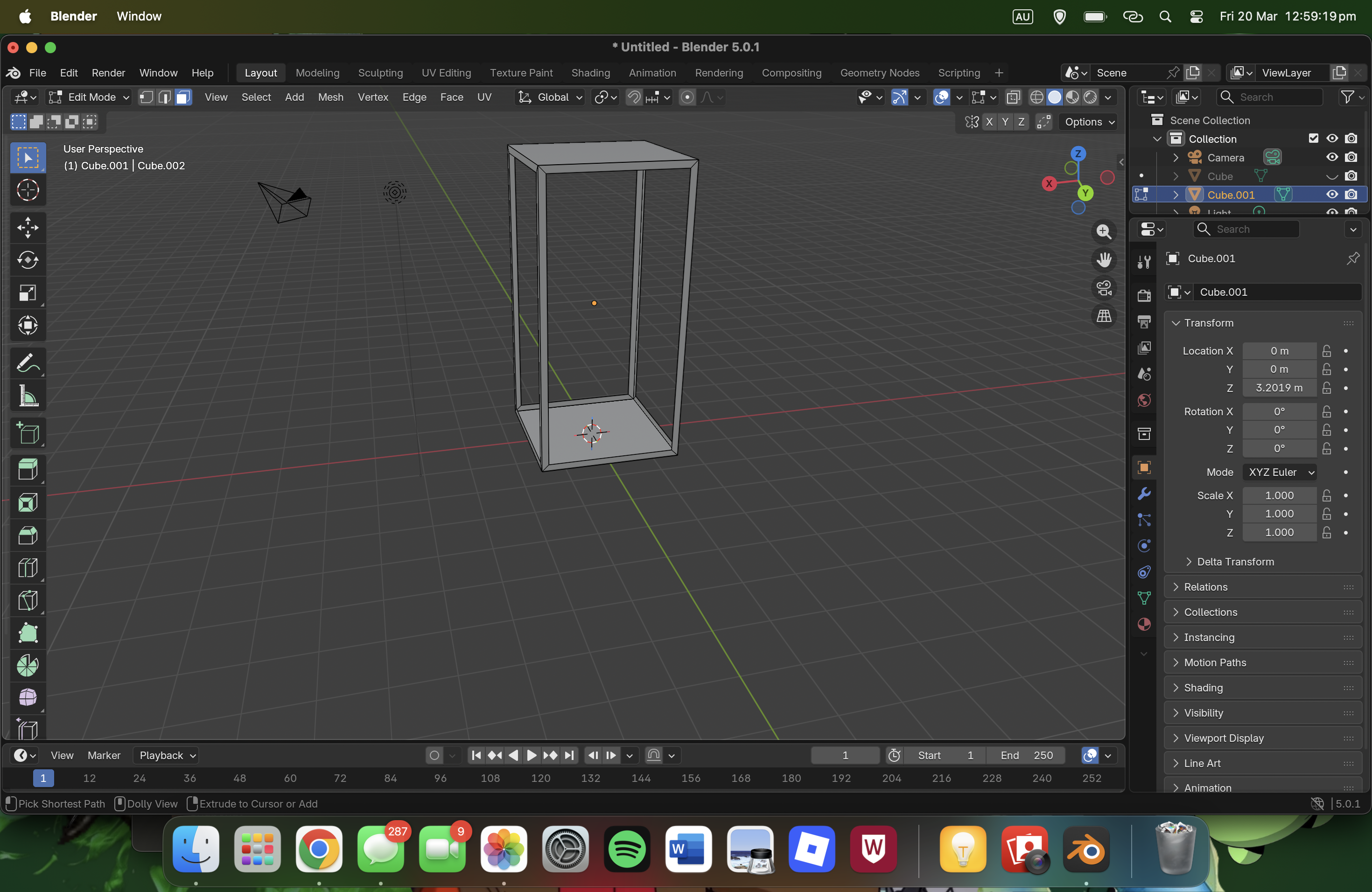This screenshot has width=1372, height=892.
Task: Open Modifier properties wrench tab
Action: click(1144, 493)
